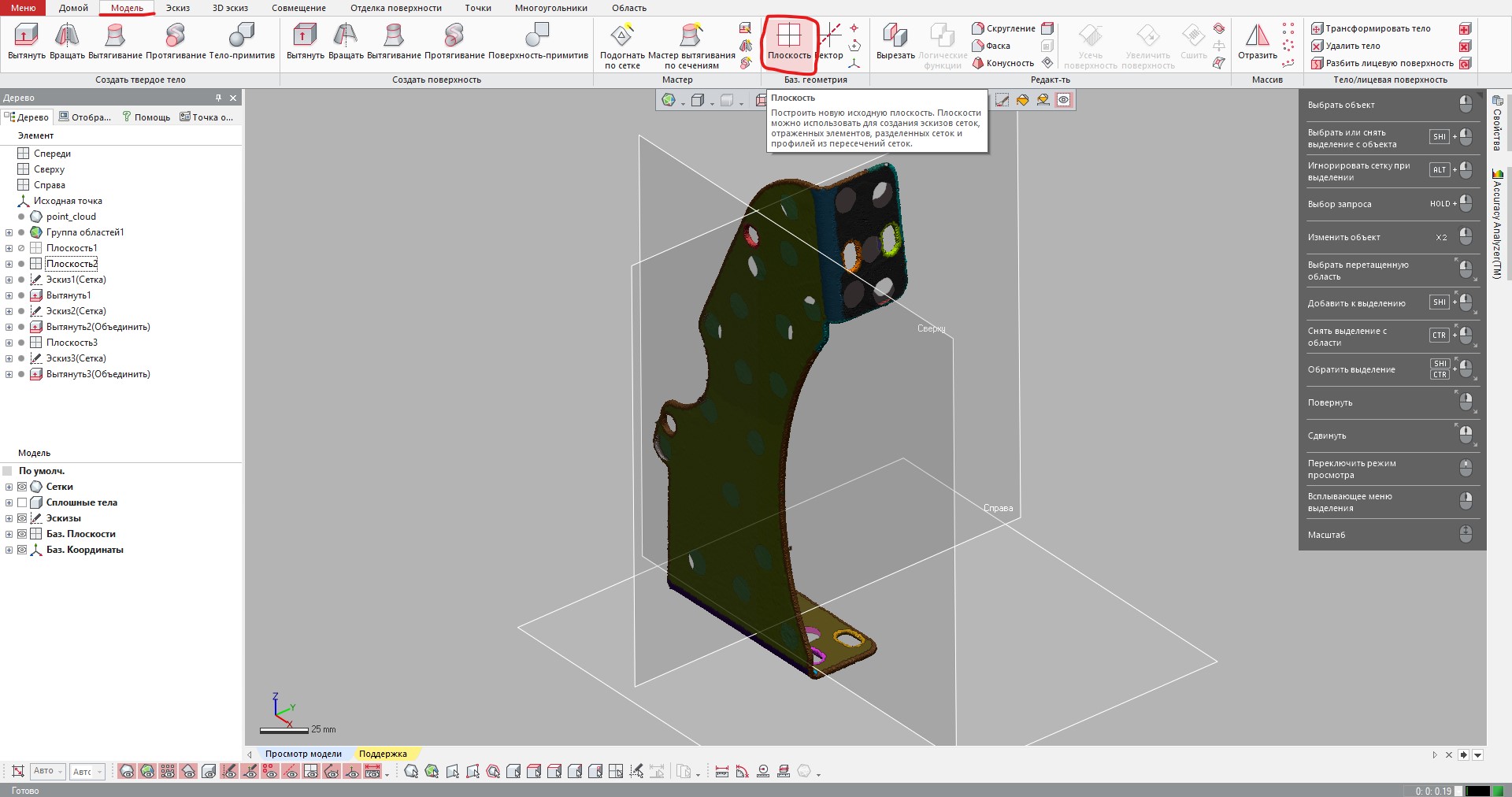Toggle visibility of Баз. Плоскости group
This screenshot has height=797, width=1512.
tap(22, 534)
